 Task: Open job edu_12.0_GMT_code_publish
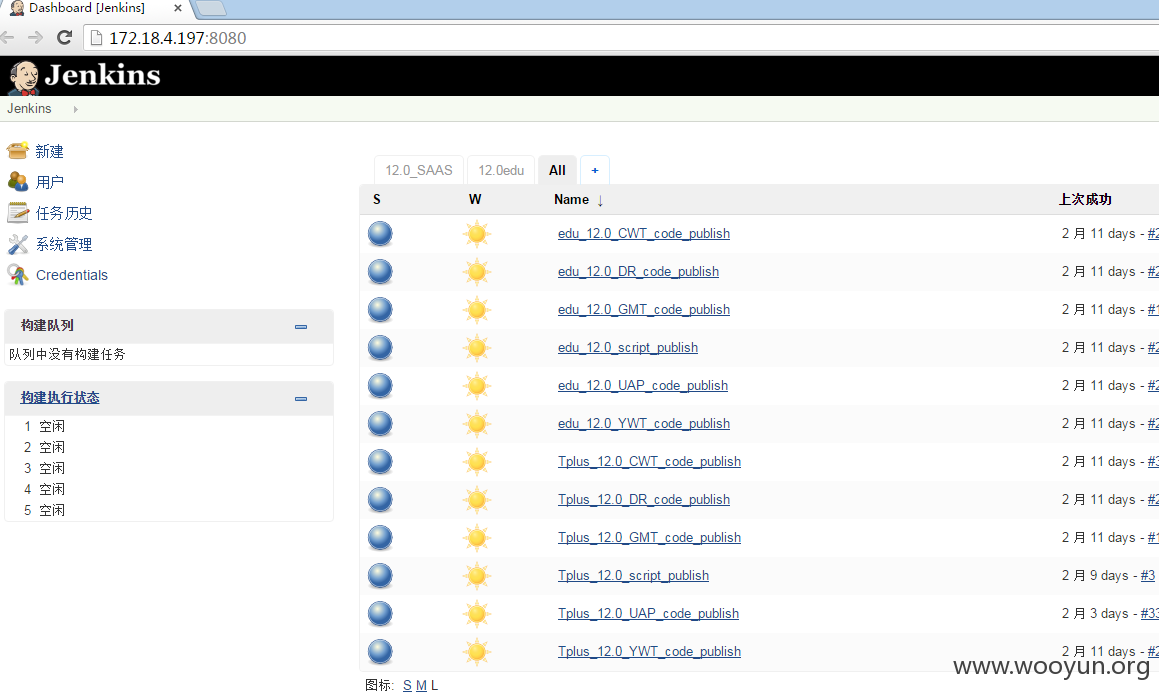pyautogui.click(x=644, y=309)
